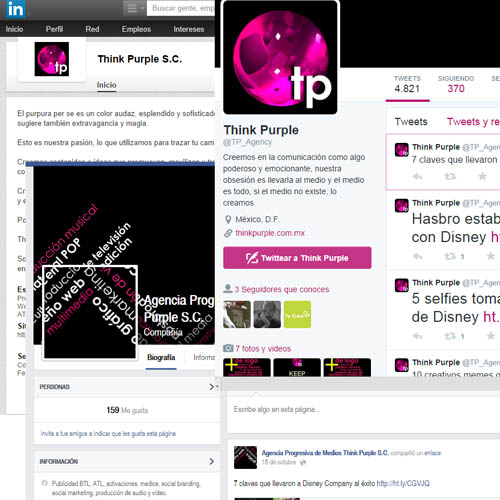Select Información tab on Facebook page

204,357
